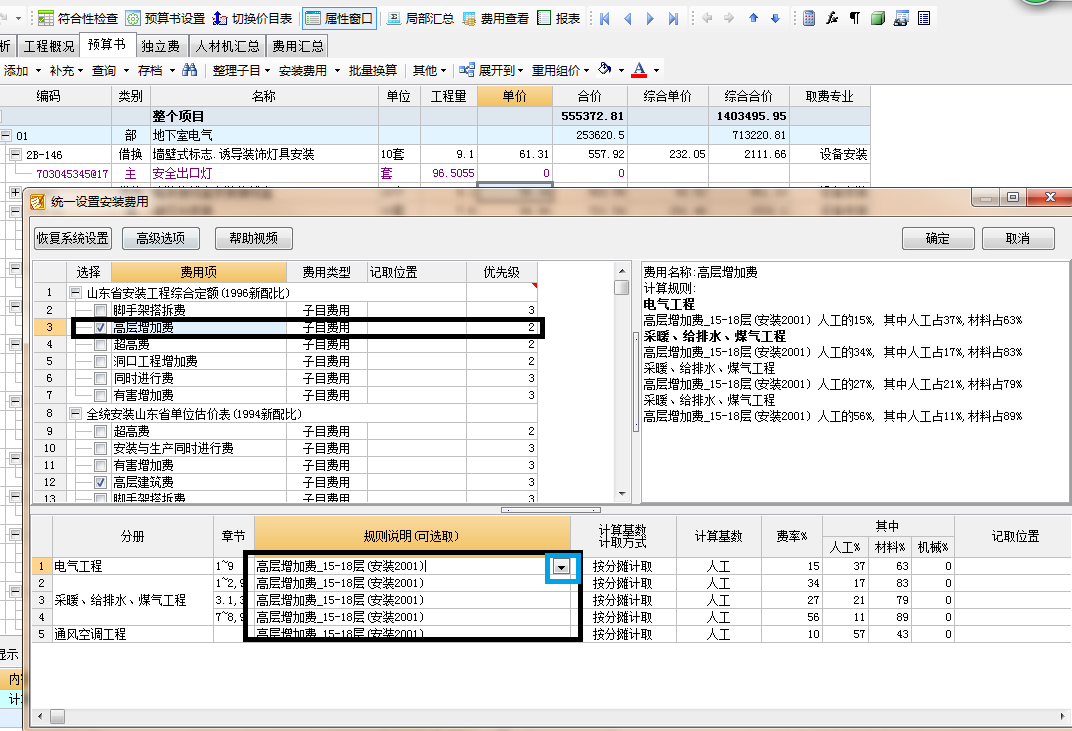This screenshot has width=1072, height=731.
Task: Tick the 洞口工程增加费 checkbox
Action: 100,361
